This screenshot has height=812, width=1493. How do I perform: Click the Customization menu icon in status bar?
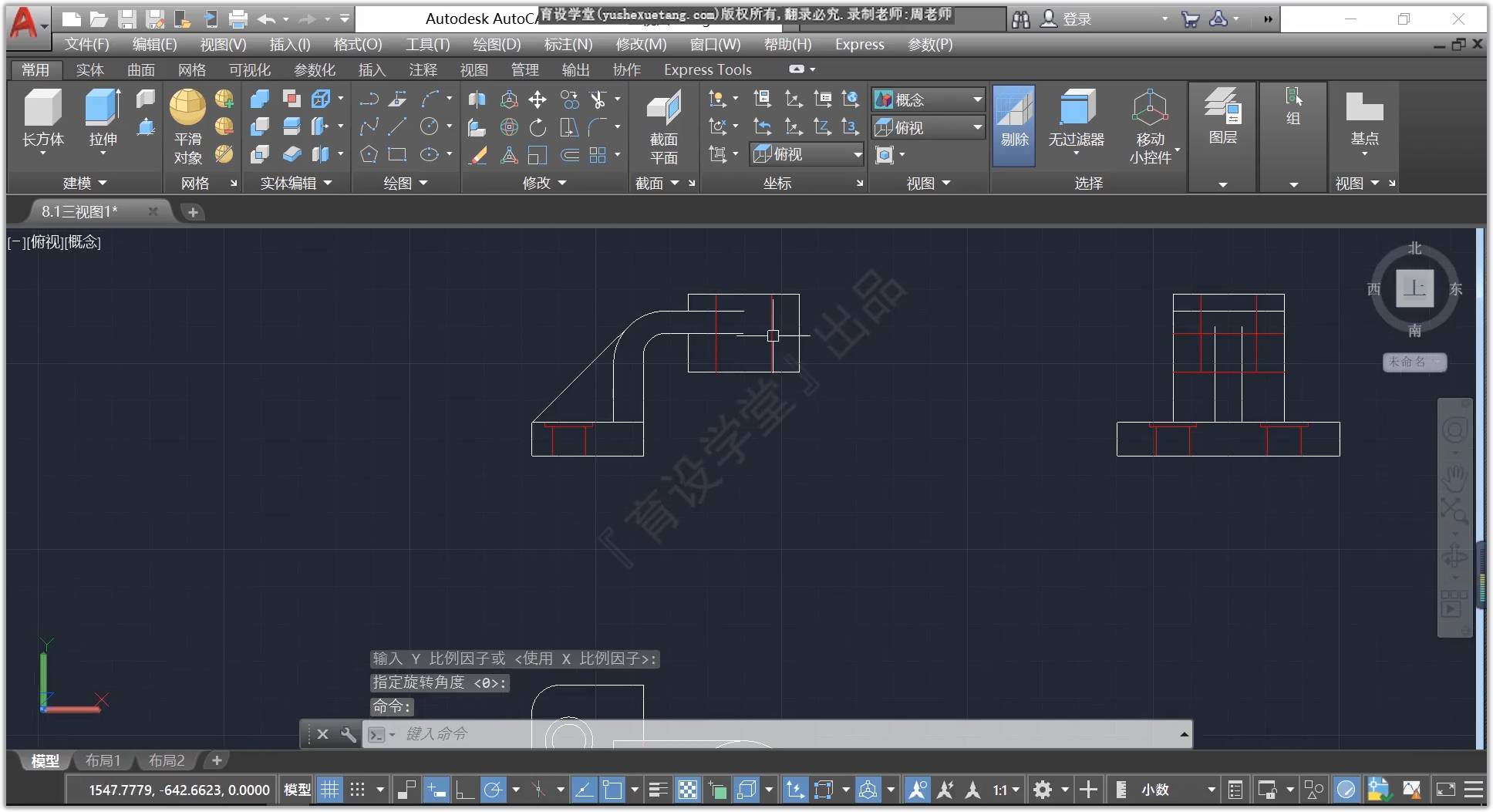tap(1474, 790)
